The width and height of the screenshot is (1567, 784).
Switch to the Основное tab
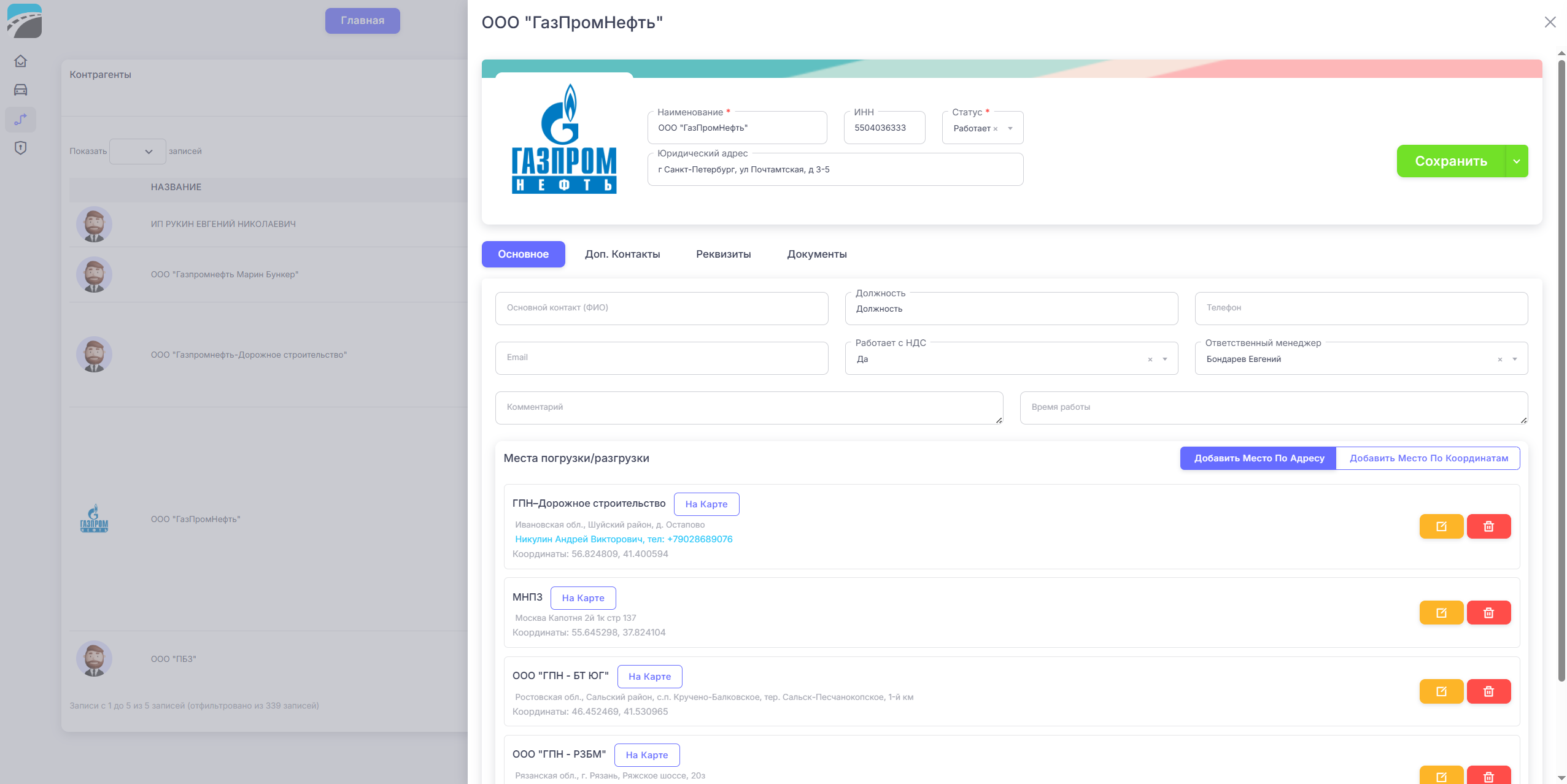point(523,254)
